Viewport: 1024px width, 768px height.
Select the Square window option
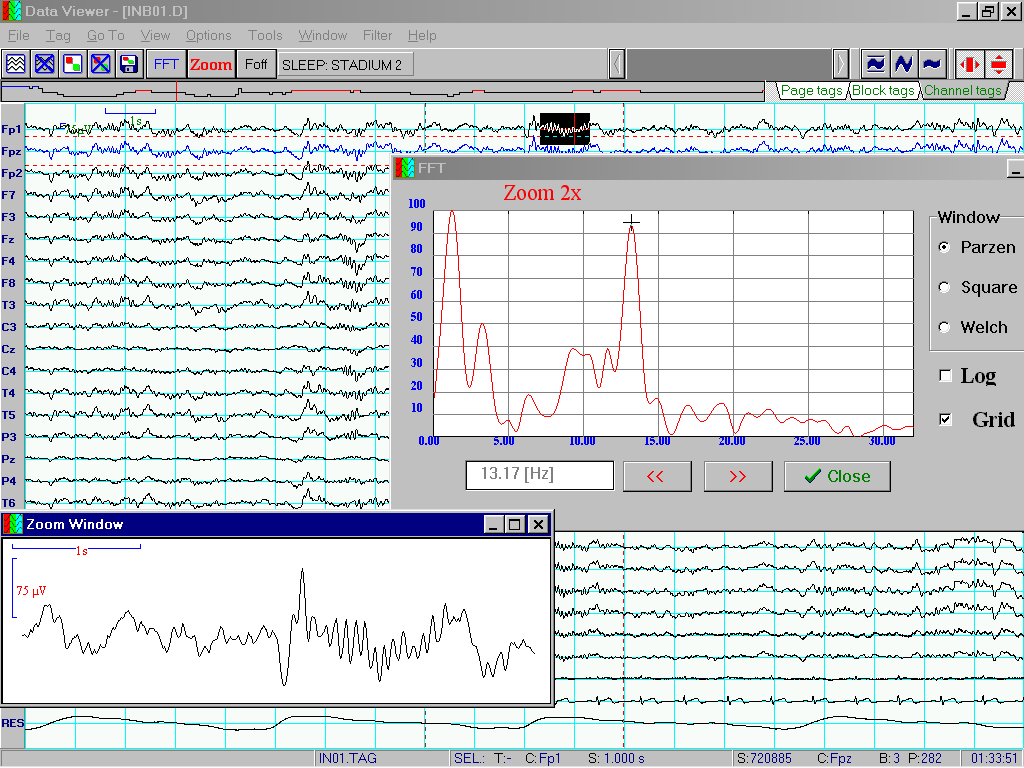coord(944,287)
